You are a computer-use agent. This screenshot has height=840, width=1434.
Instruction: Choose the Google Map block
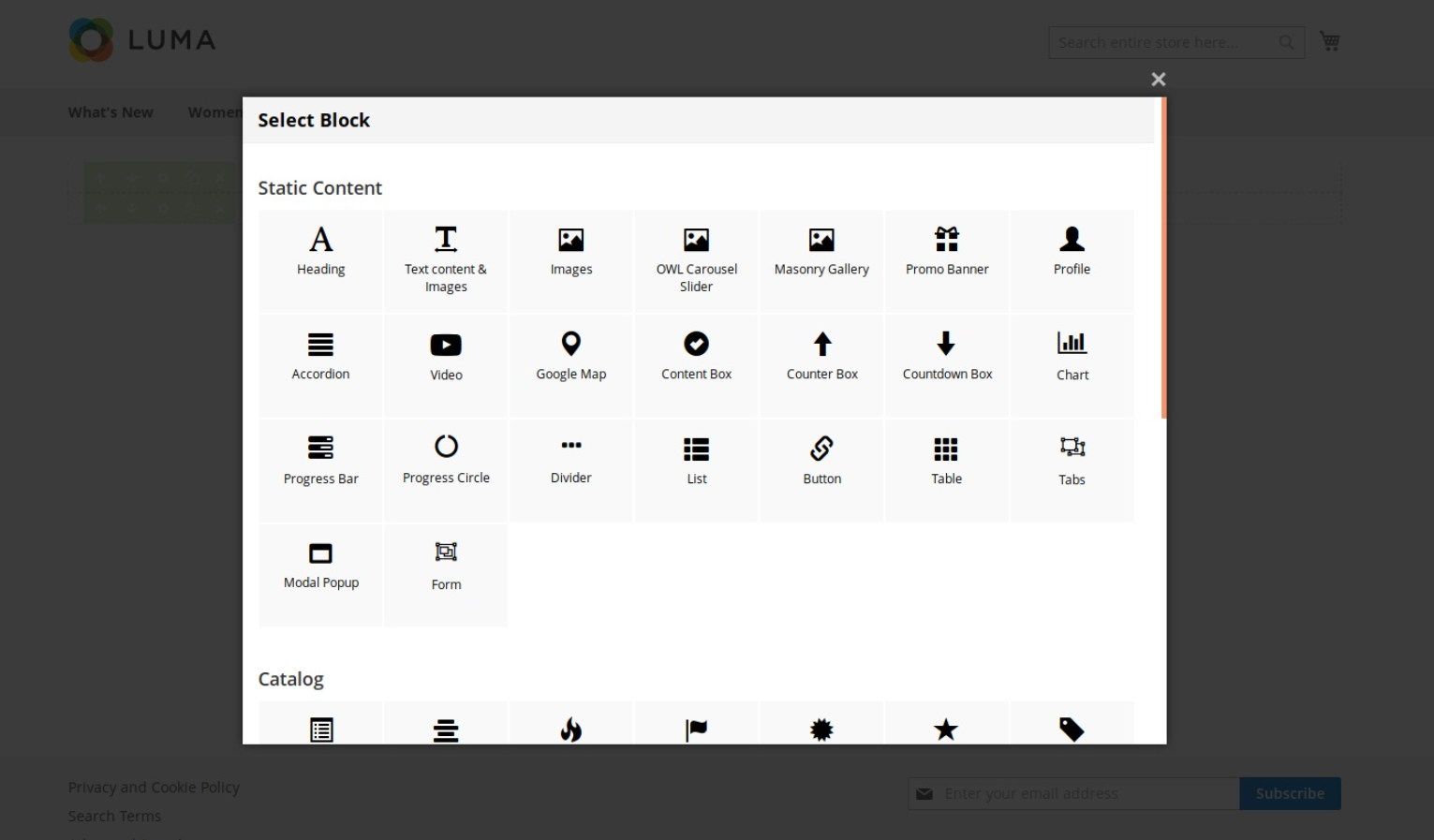[570, 357]
